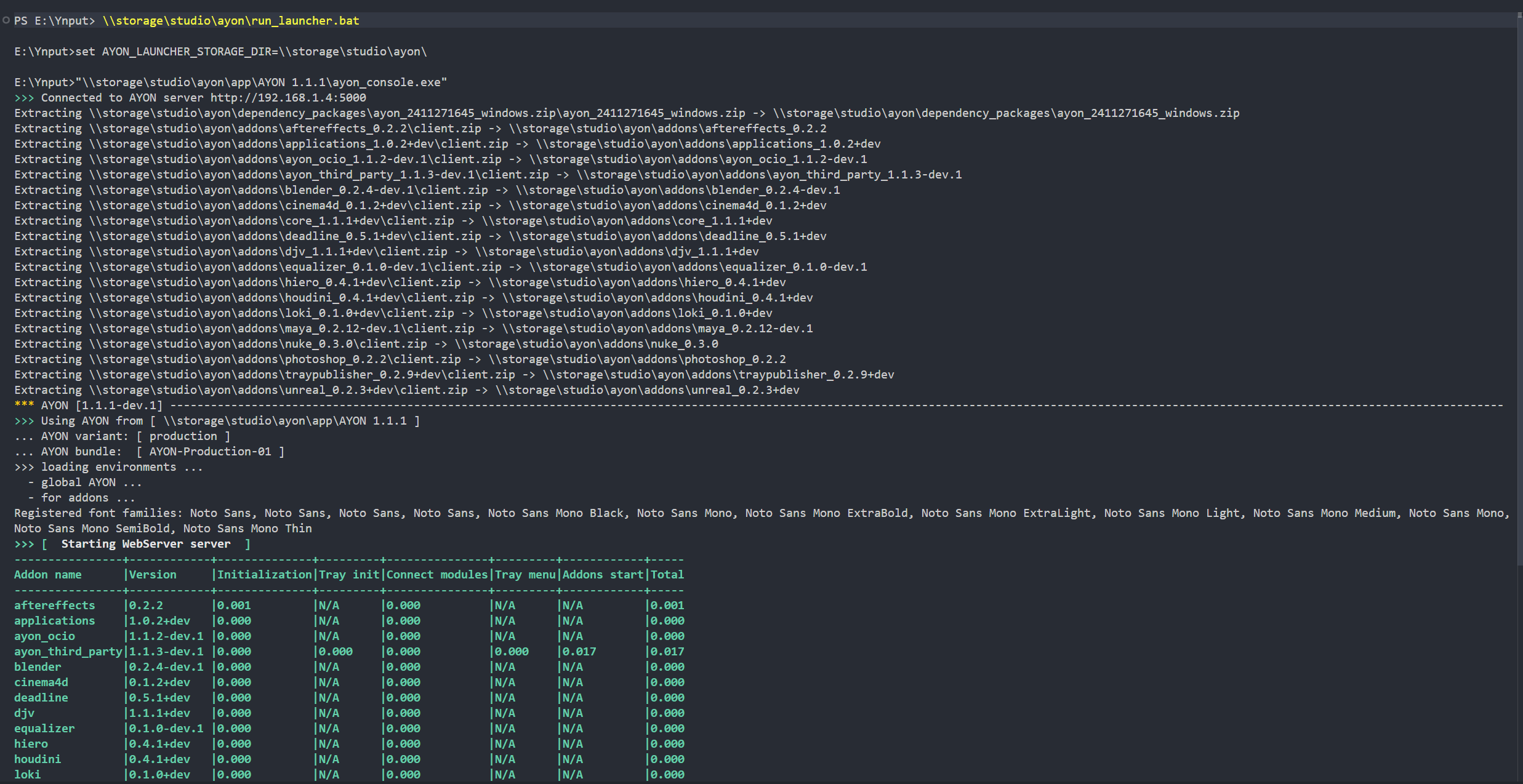
Task: Click the djv_1.1.1+dev\client.zip path
Action: [268, 251]
